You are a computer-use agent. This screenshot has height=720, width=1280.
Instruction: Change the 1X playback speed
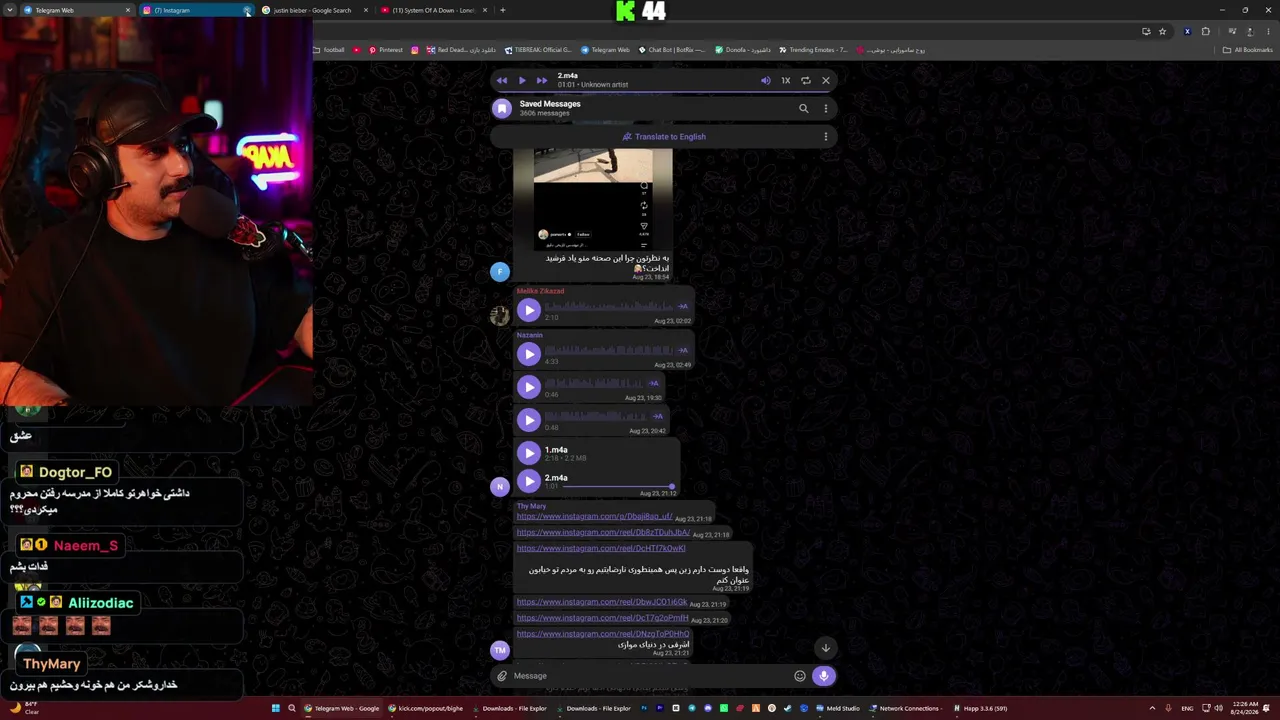(786, 80)
